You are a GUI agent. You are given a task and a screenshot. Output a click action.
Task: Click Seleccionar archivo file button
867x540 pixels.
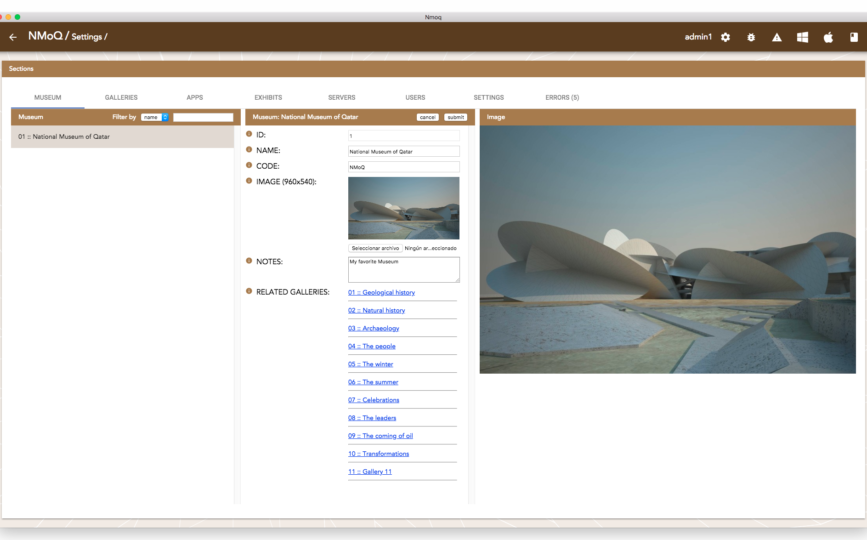(375, 248)
